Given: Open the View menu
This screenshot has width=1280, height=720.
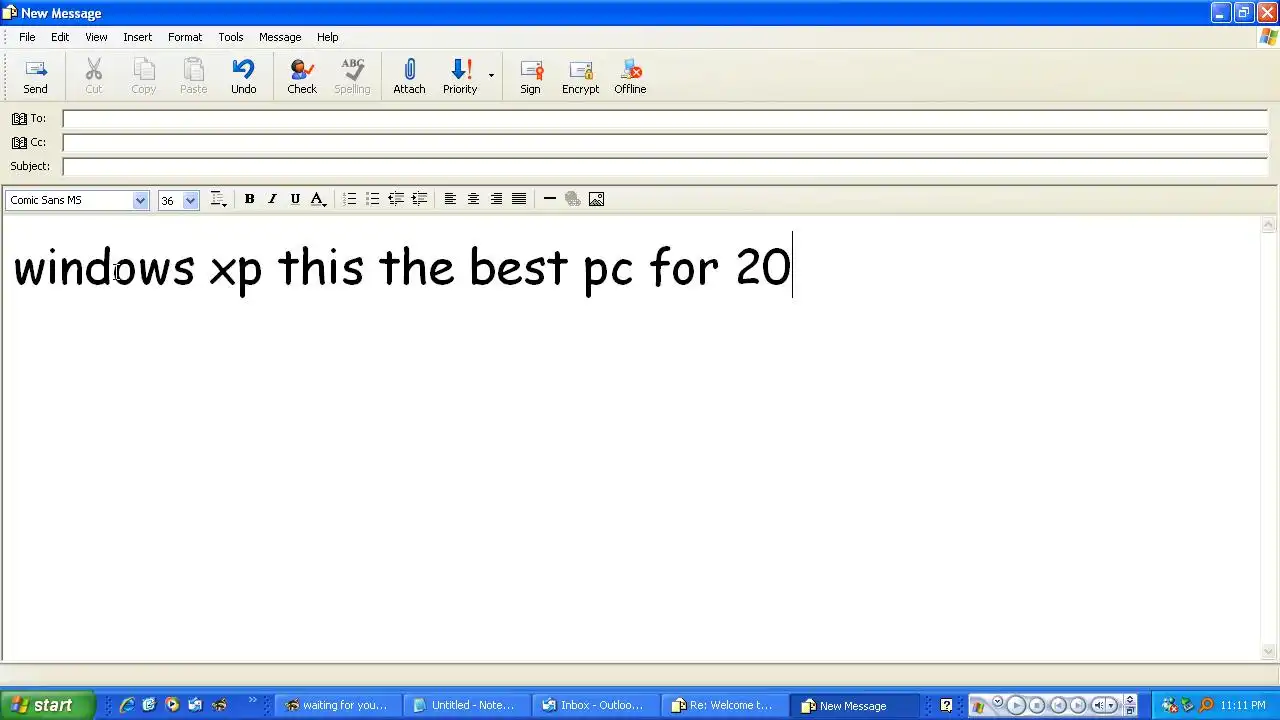Looking at the screenshot, I should (96, 37).
